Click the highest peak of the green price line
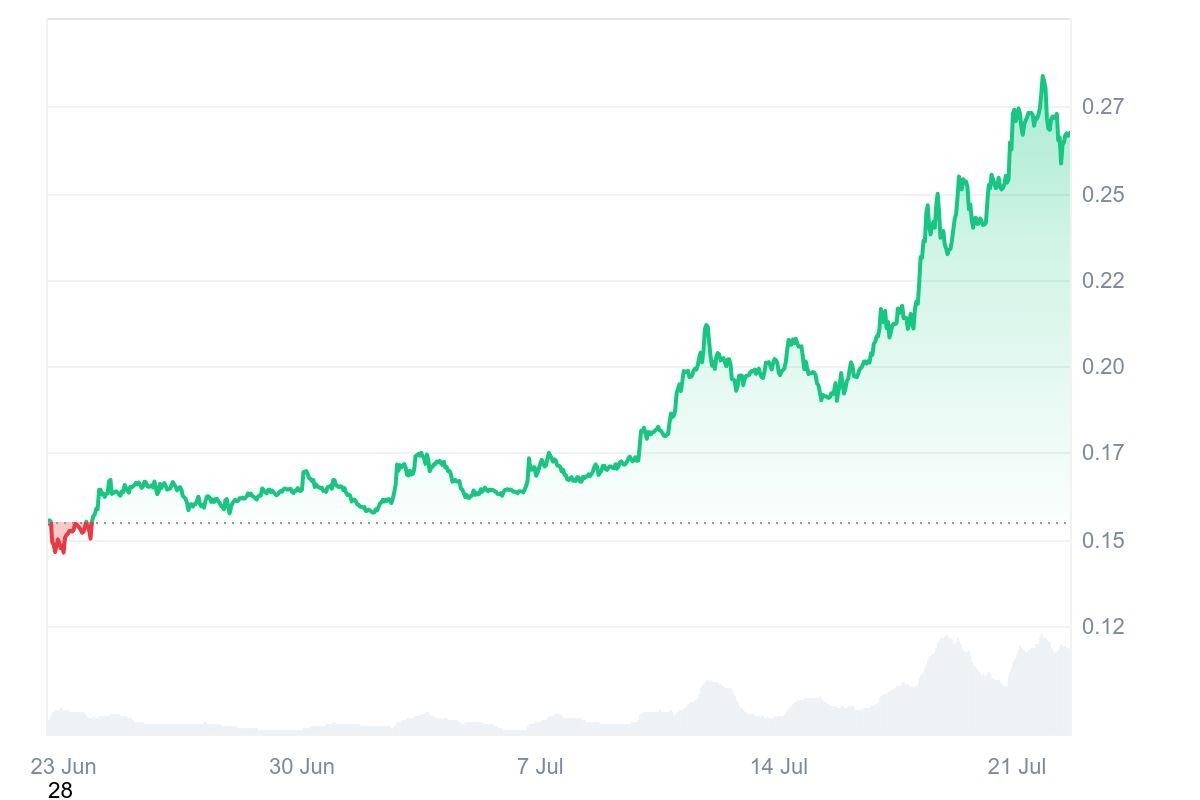1200x800 pixels. pyautogui.click(x=1043, y=77)
